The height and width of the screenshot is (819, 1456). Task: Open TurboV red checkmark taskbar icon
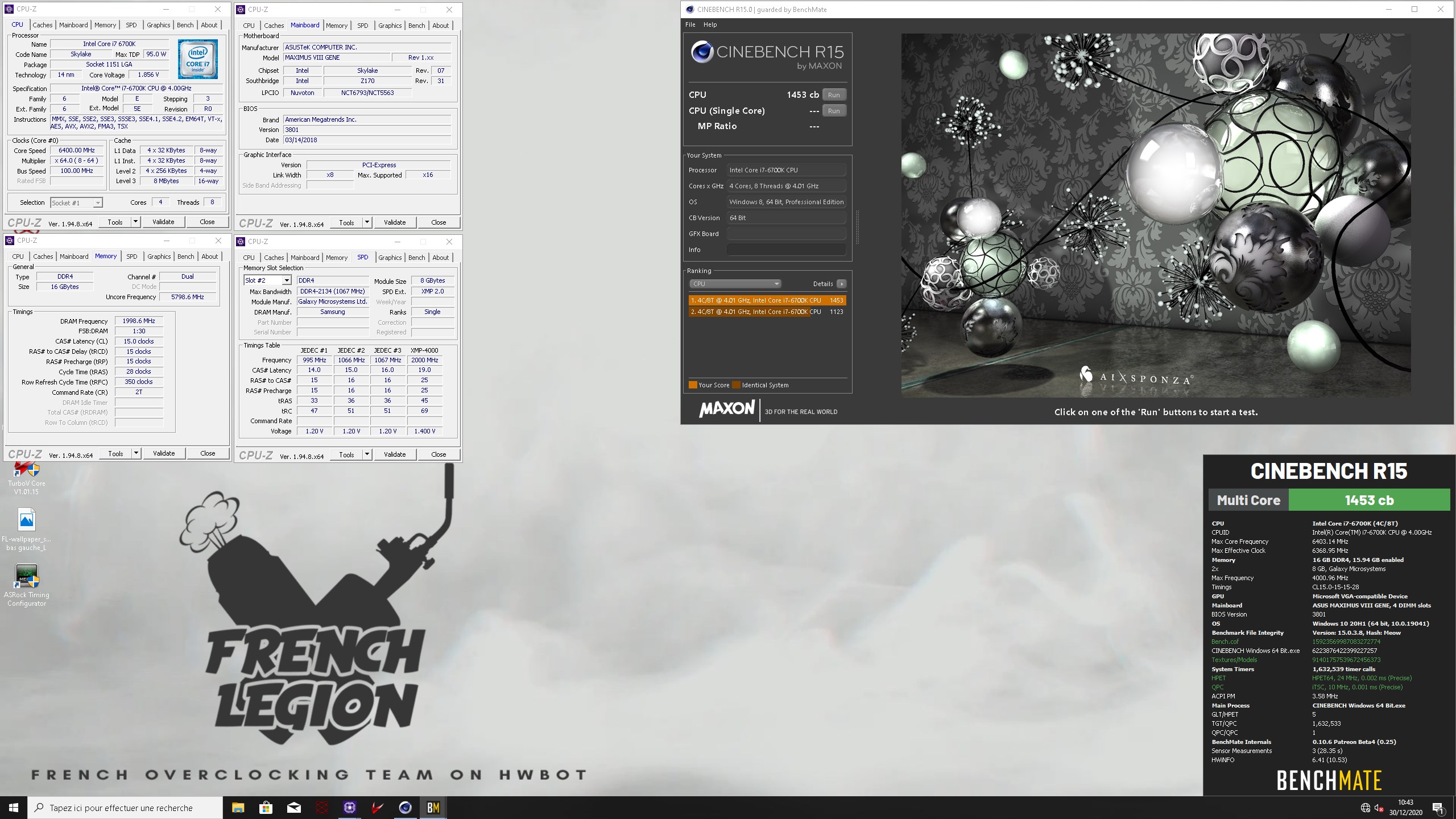click(x=377, y=808)
